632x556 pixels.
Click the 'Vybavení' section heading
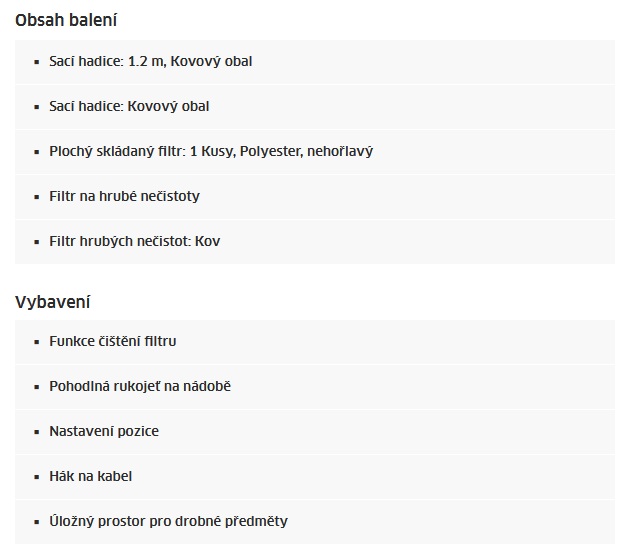pyautogui.click(x=53, y=302)
